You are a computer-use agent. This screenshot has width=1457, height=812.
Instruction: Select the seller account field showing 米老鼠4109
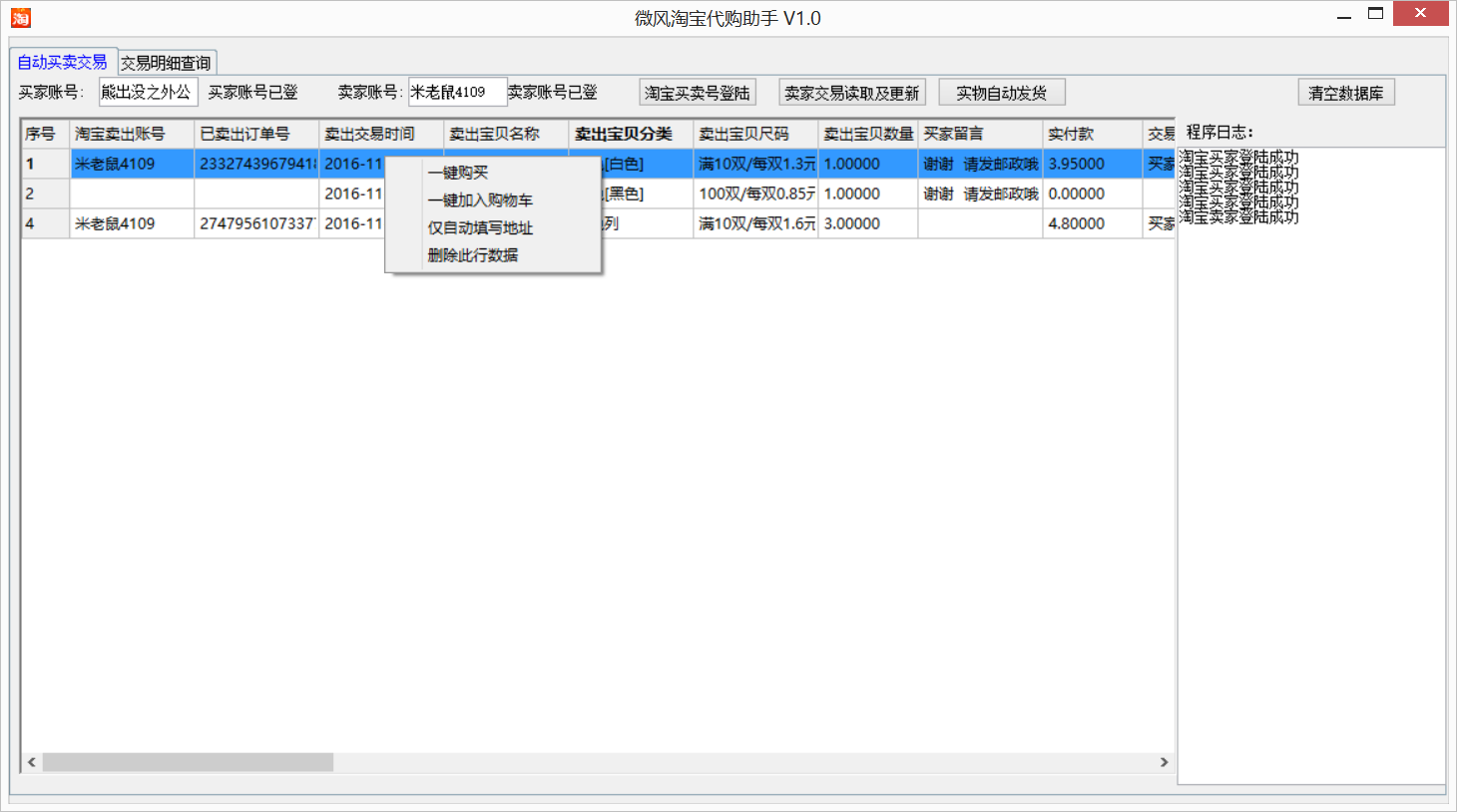457,91
